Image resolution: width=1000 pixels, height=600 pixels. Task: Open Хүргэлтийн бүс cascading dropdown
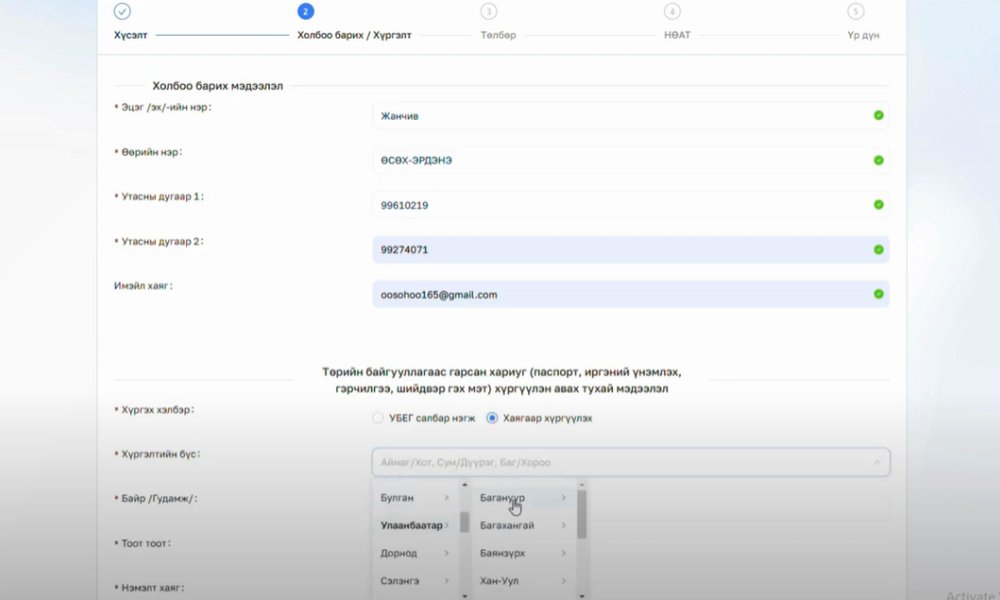pyautogui.click(x=631, y=462)
